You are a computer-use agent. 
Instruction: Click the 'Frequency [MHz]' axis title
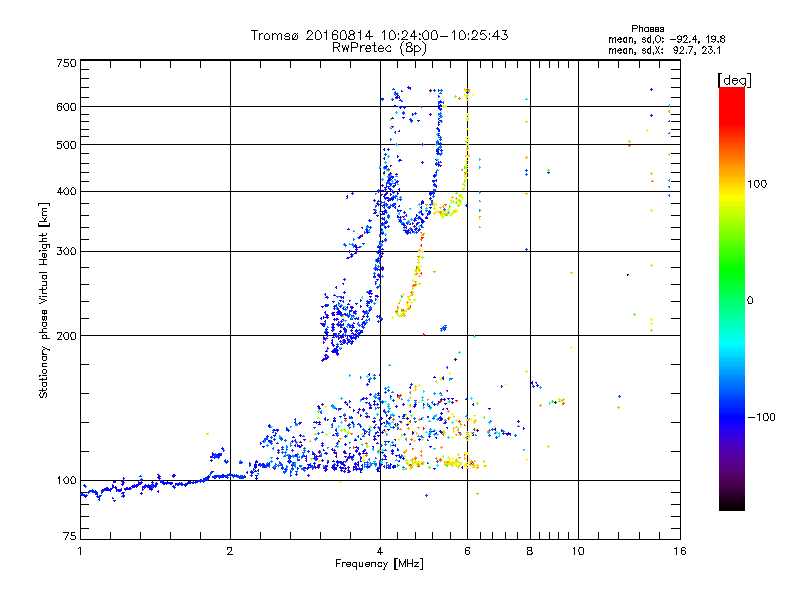click(379, 564)
